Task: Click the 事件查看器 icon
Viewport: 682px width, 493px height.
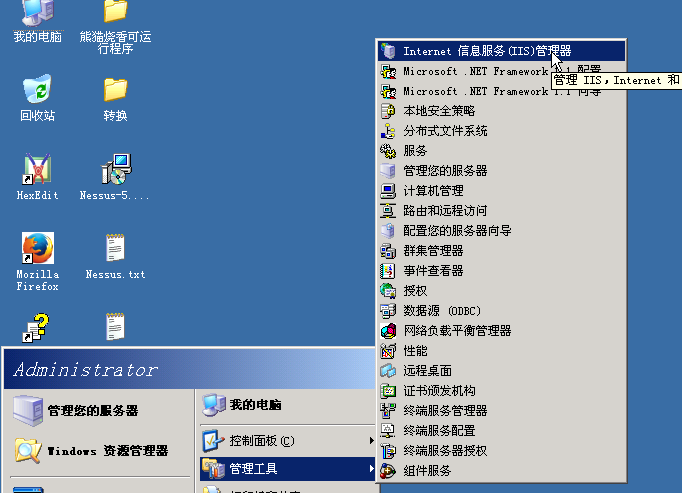Action: [388, 271]
